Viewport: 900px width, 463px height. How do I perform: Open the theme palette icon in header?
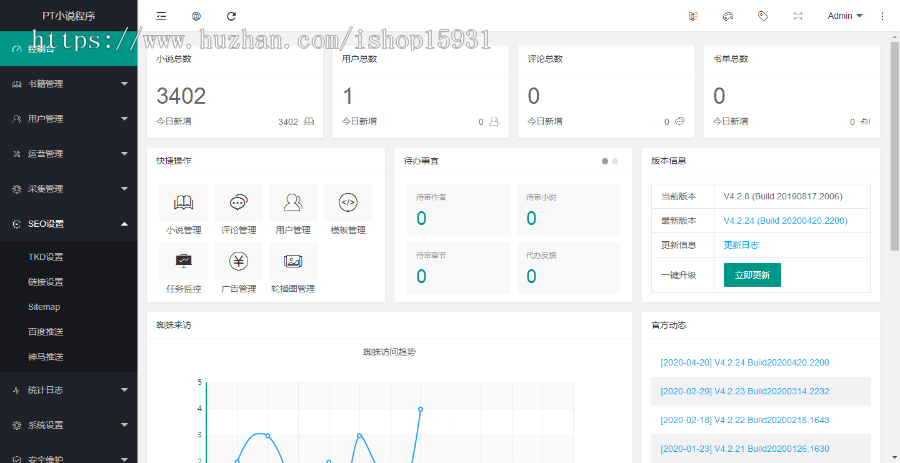click(x=728, y=16)
